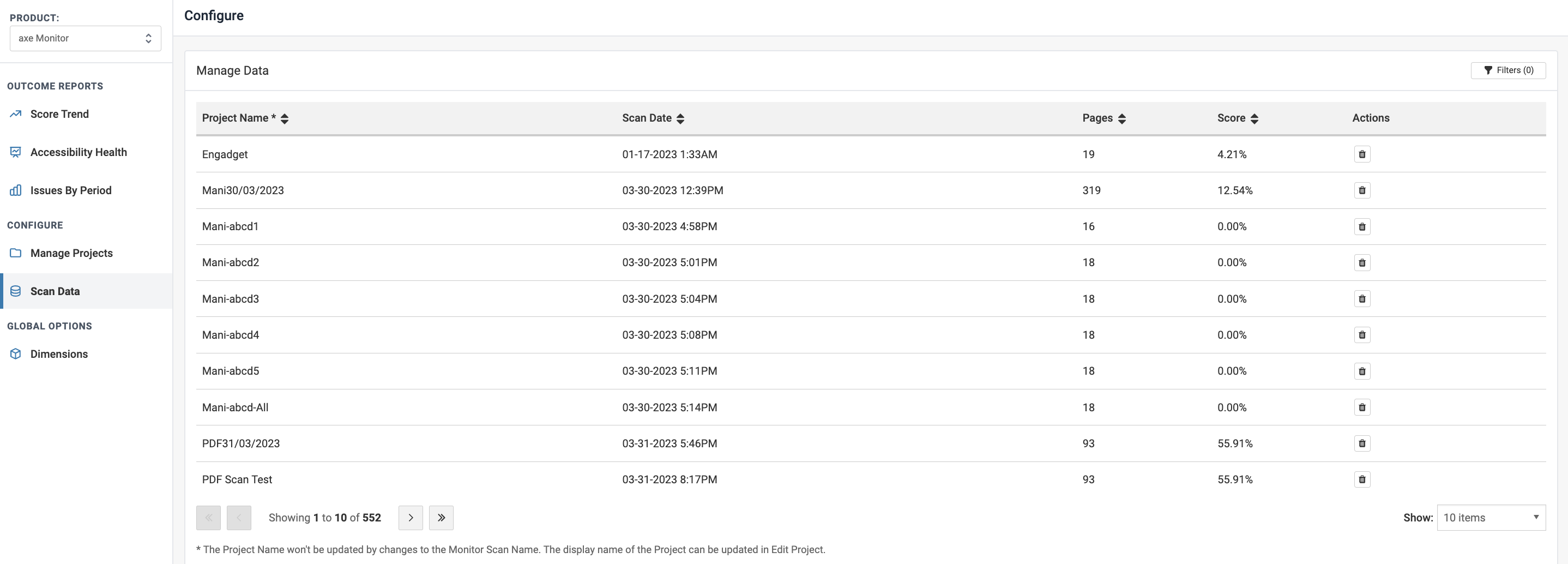Screen dimensions: 1568x564
Task: Navigate to Accessibility Health report
Action: pyautogui.click(x=79, y=152)
